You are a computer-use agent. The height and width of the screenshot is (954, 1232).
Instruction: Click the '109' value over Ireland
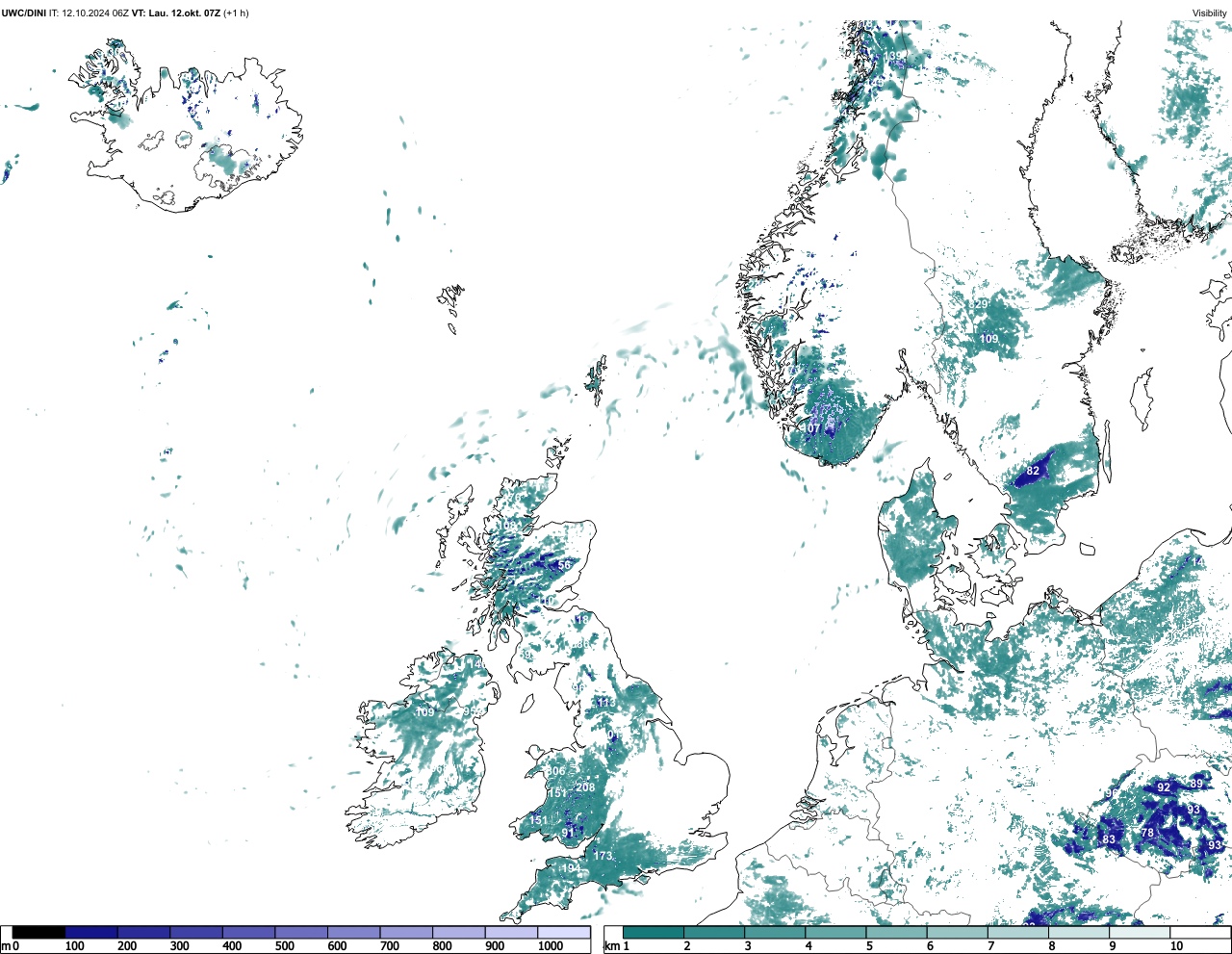point(424,712)
